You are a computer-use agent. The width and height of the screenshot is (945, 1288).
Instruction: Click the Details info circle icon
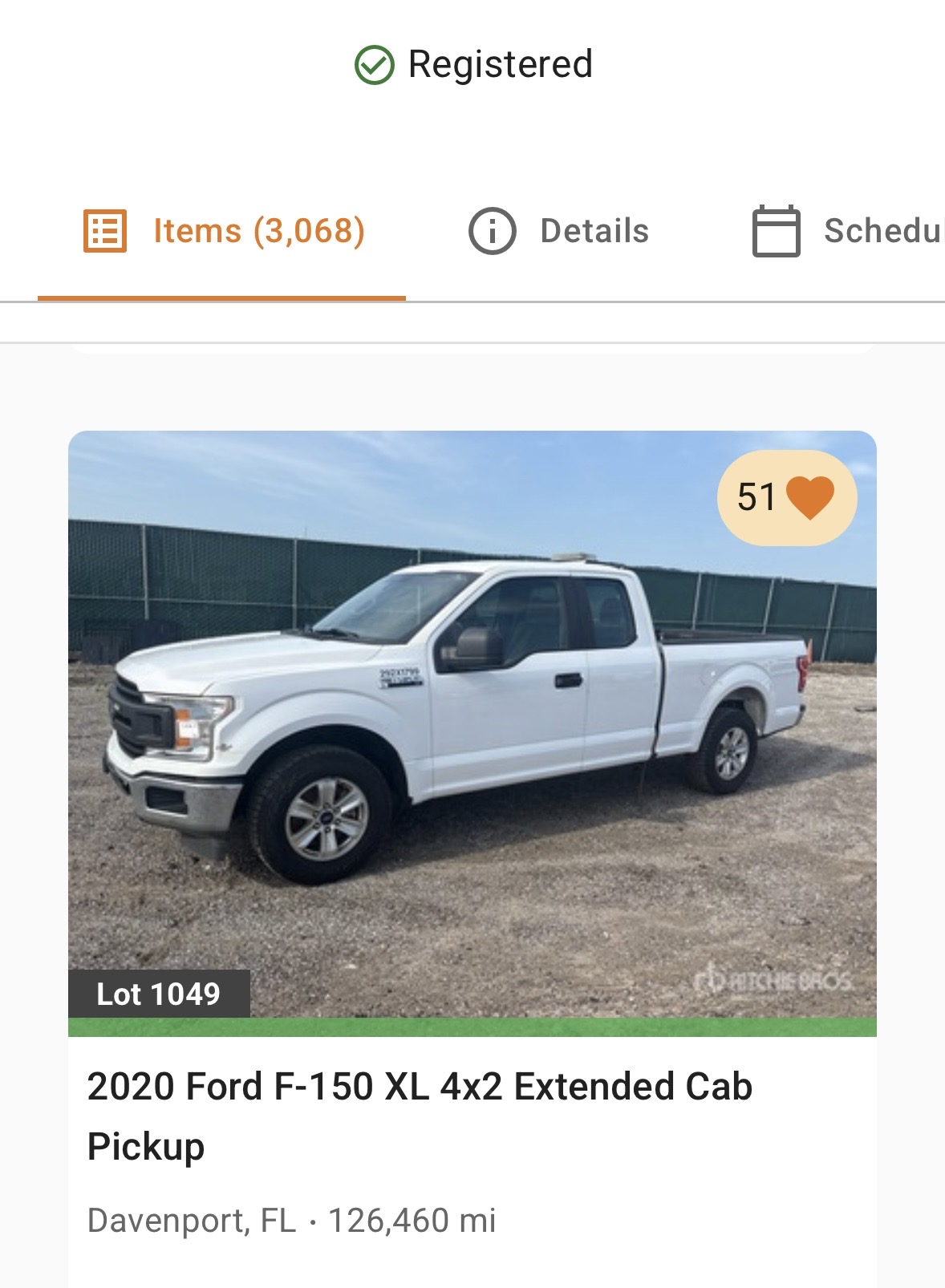(492, 231)
